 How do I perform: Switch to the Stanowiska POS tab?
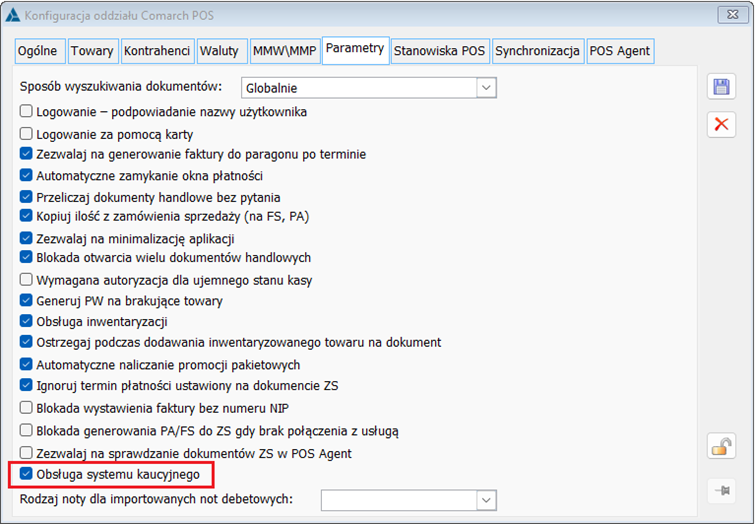pos(439,51)
